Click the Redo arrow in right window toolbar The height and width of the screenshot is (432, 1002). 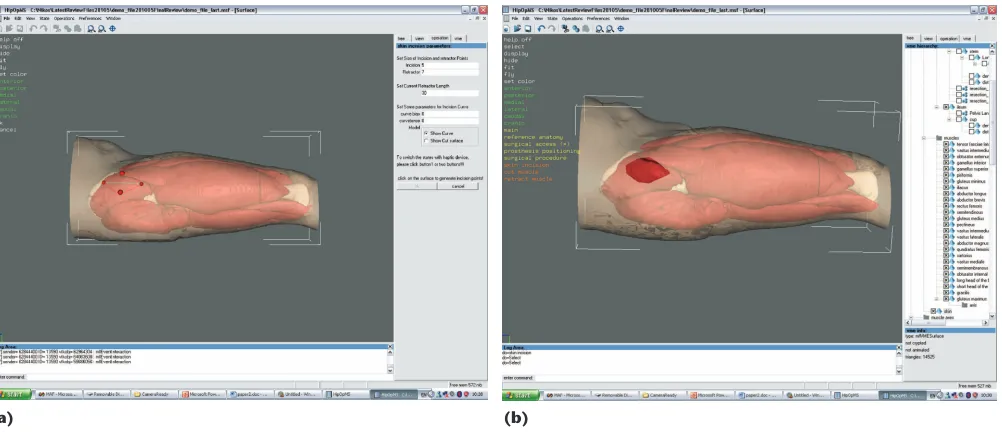click(x=551, y=29)
